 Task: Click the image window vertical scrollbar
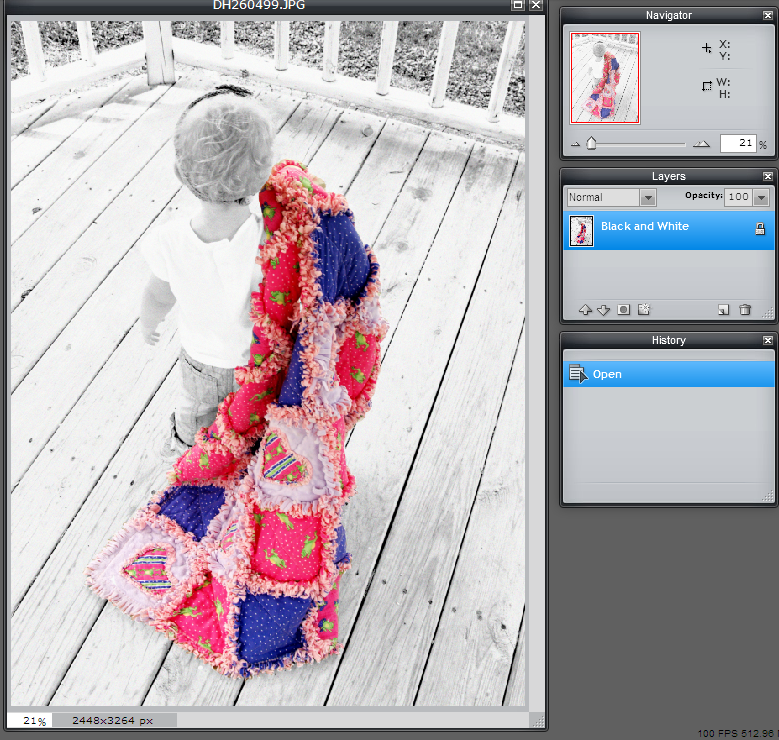(x=537, y=363)
